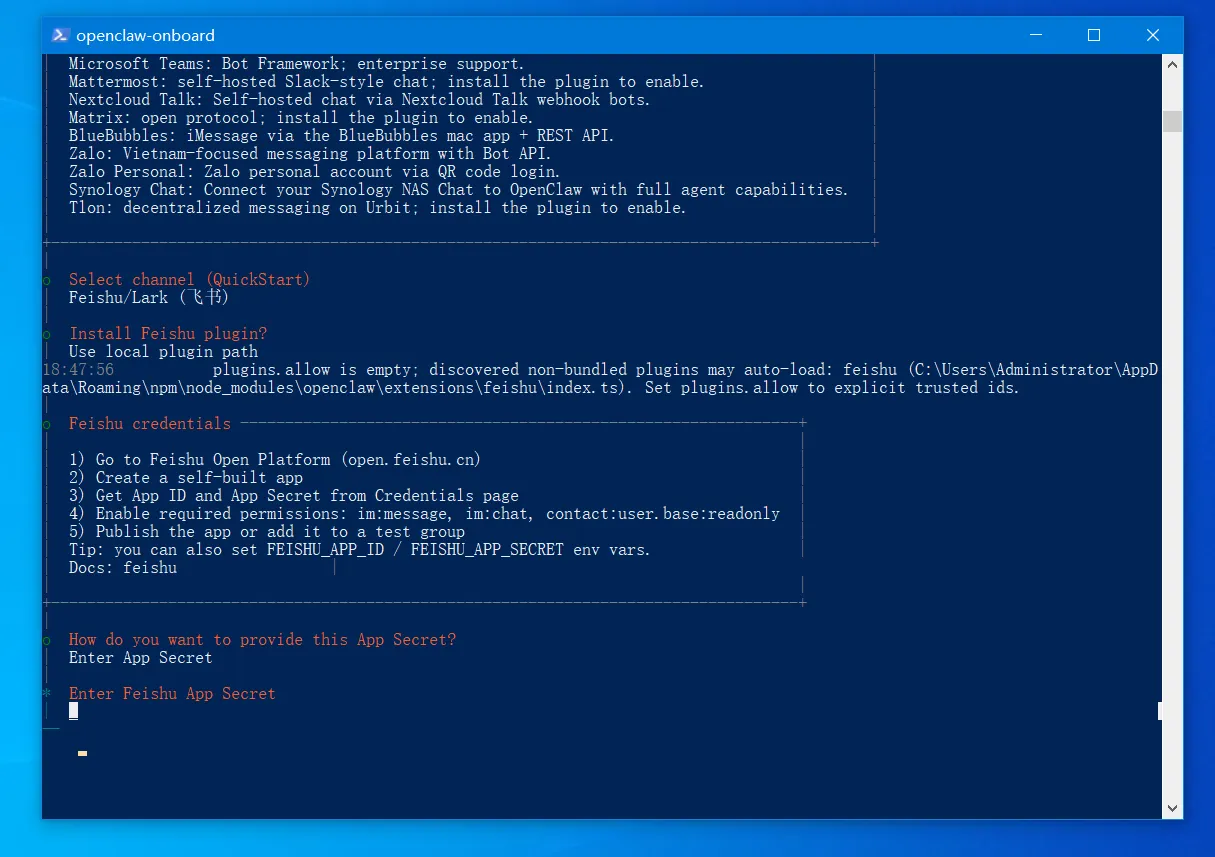1215x857 pixels.
Task: Close the openclaw-onboard terminal window
Action: pos(1153,35)
